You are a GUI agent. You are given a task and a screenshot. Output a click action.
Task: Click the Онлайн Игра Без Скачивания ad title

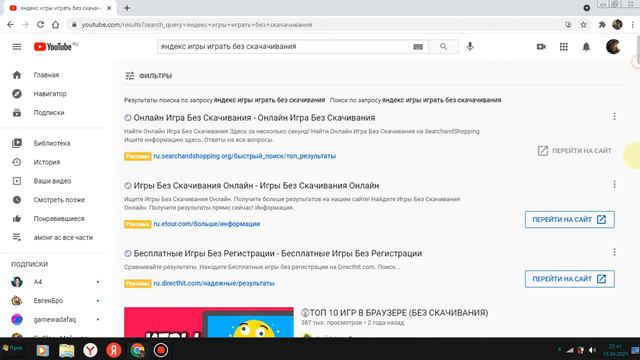254,118
